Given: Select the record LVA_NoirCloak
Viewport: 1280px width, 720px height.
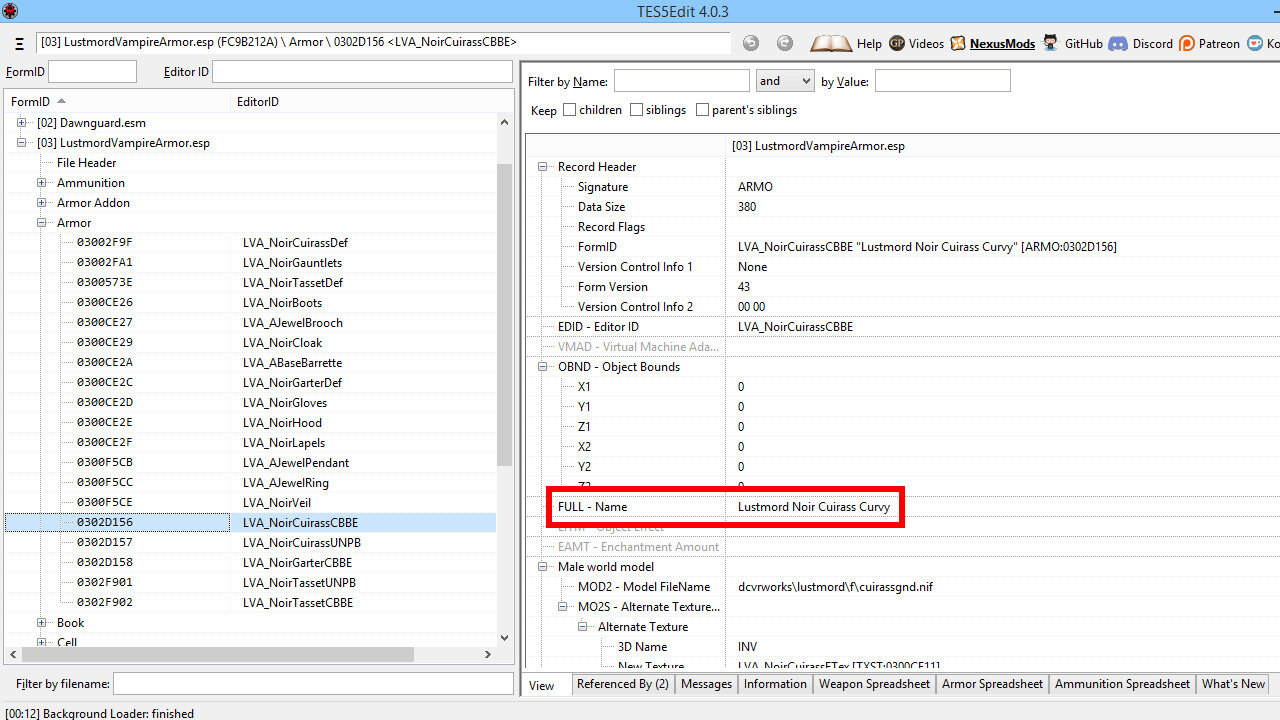Looking at the screenshot, I should pos(282,343).
